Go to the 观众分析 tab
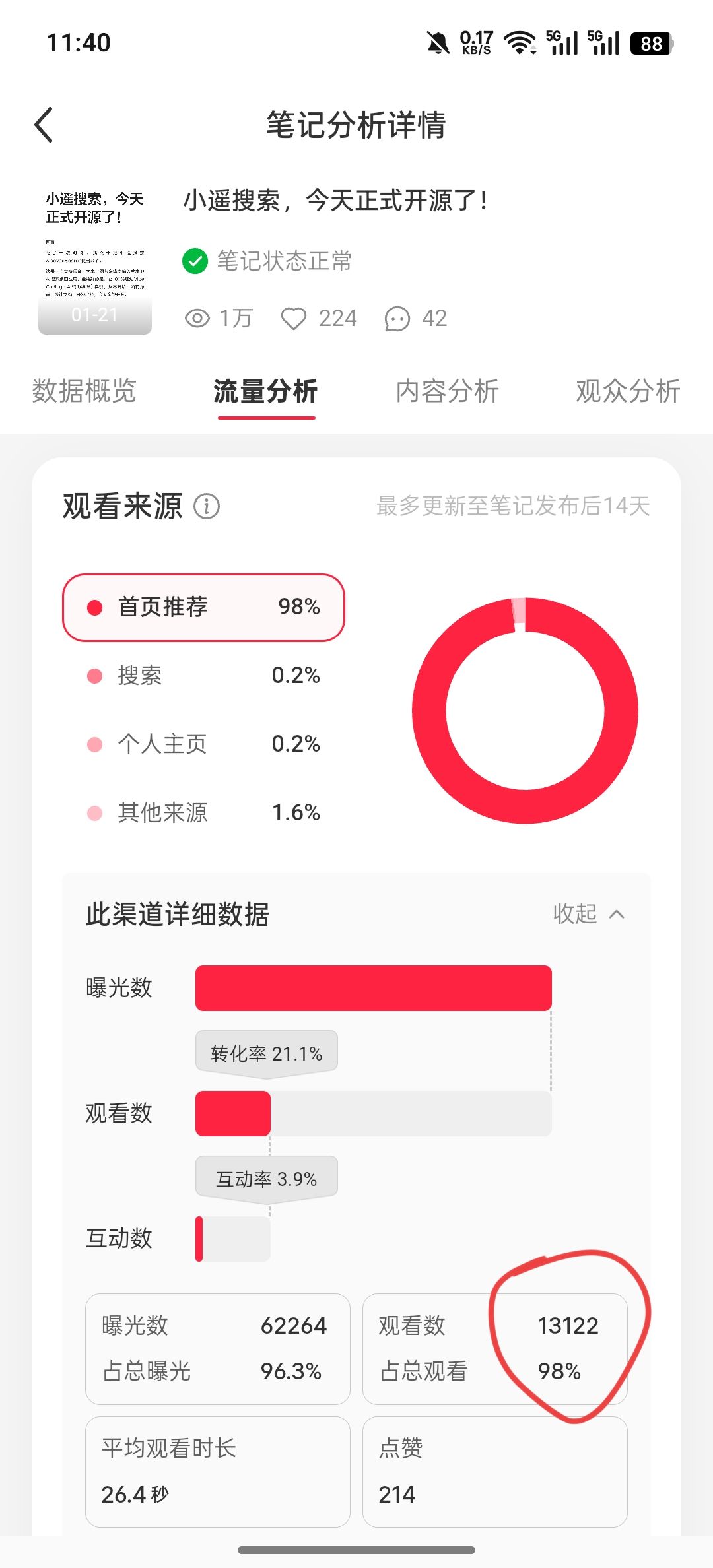 [x=628, y=391]
